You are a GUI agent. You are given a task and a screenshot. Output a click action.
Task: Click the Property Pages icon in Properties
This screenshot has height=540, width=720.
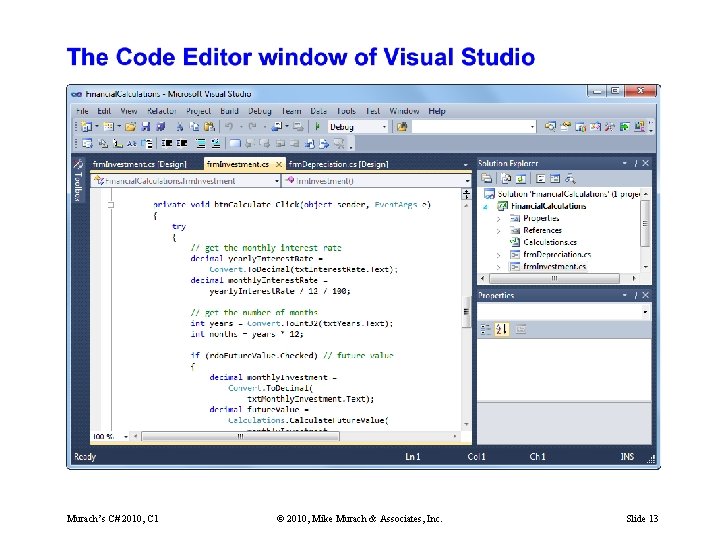[x=521, y=329]
